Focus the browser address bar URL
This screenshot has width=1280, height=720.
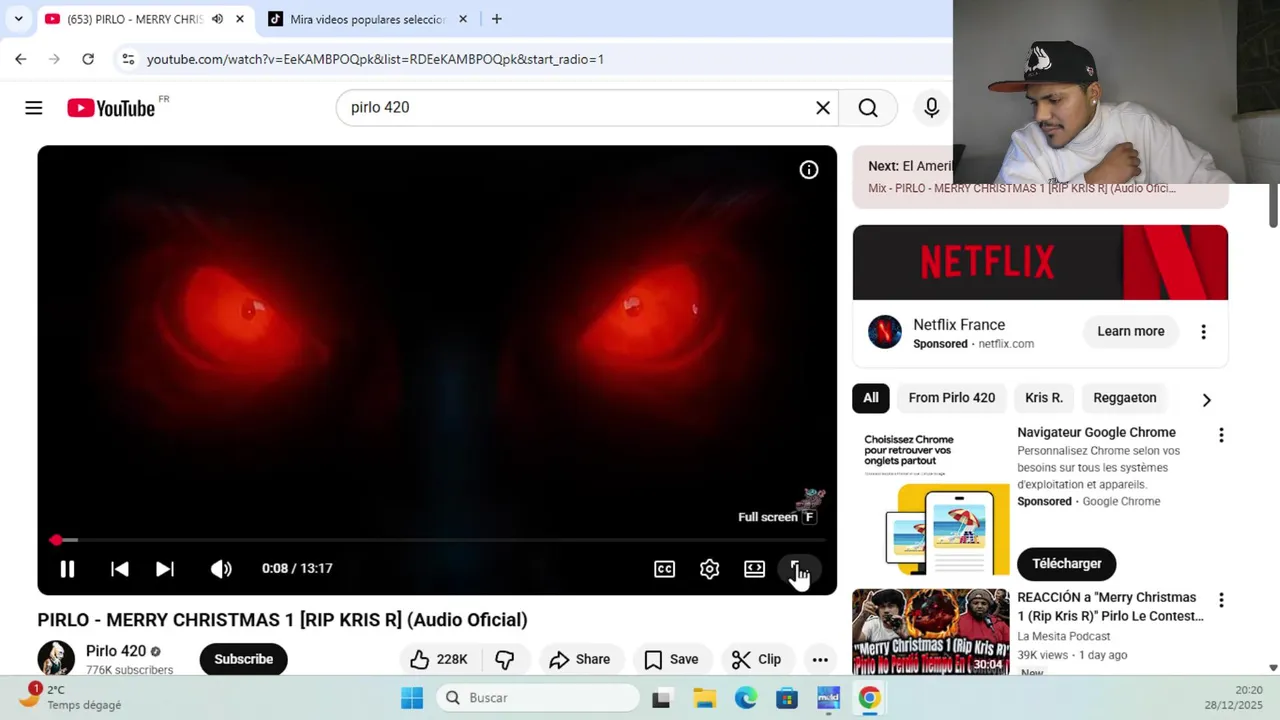pyautogui.click(x=375, y=60)
